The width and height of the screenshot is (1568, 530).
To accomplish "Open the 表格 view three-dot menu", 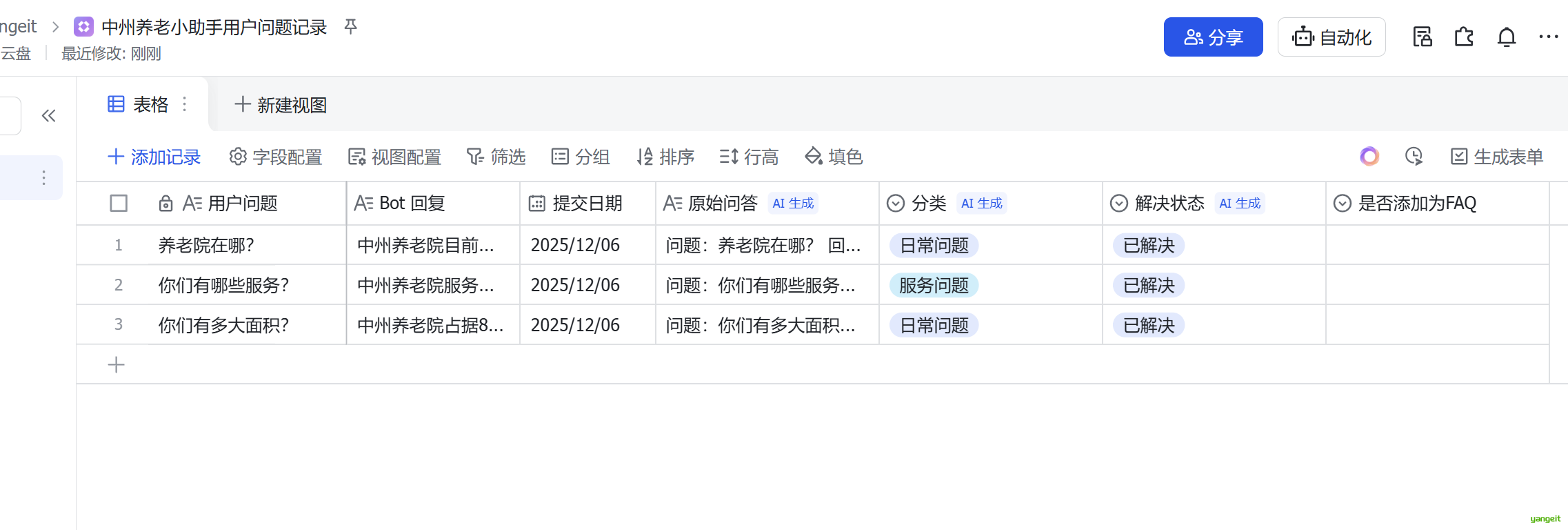I will click(185, 104).
